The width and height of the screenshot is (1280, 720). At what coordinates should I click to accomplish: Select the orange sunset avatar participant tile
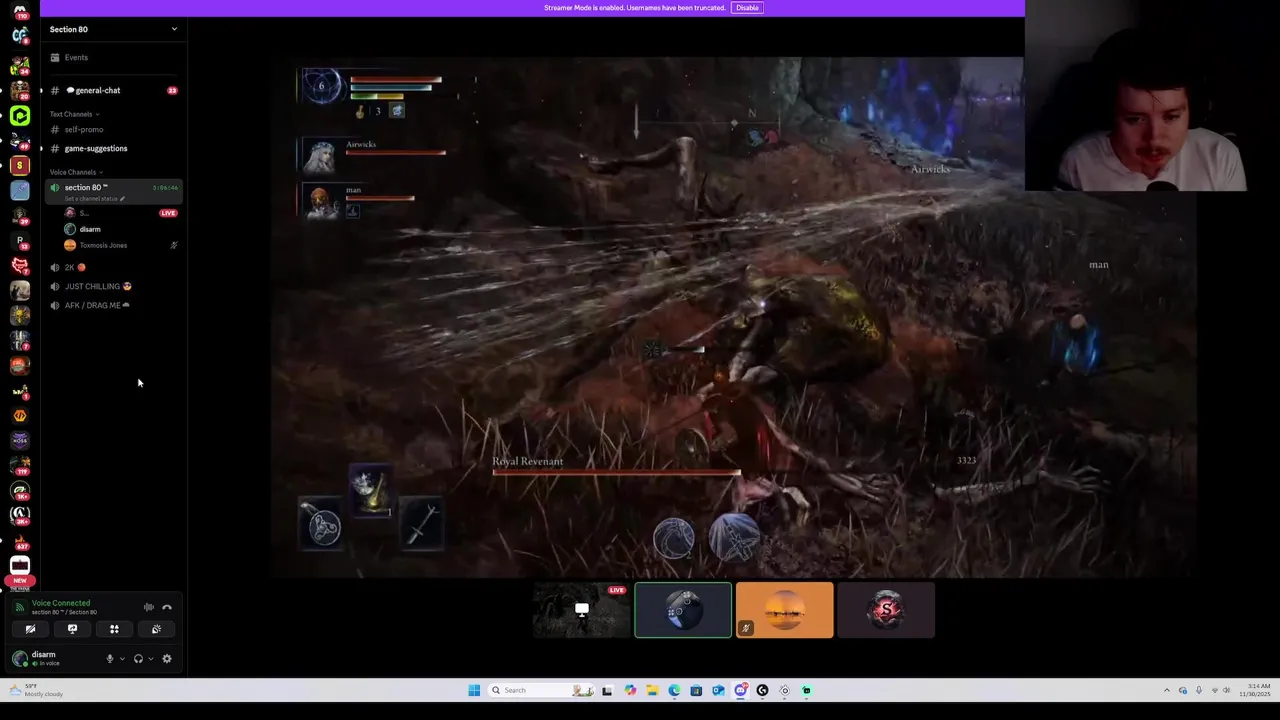tap(785, 610)
